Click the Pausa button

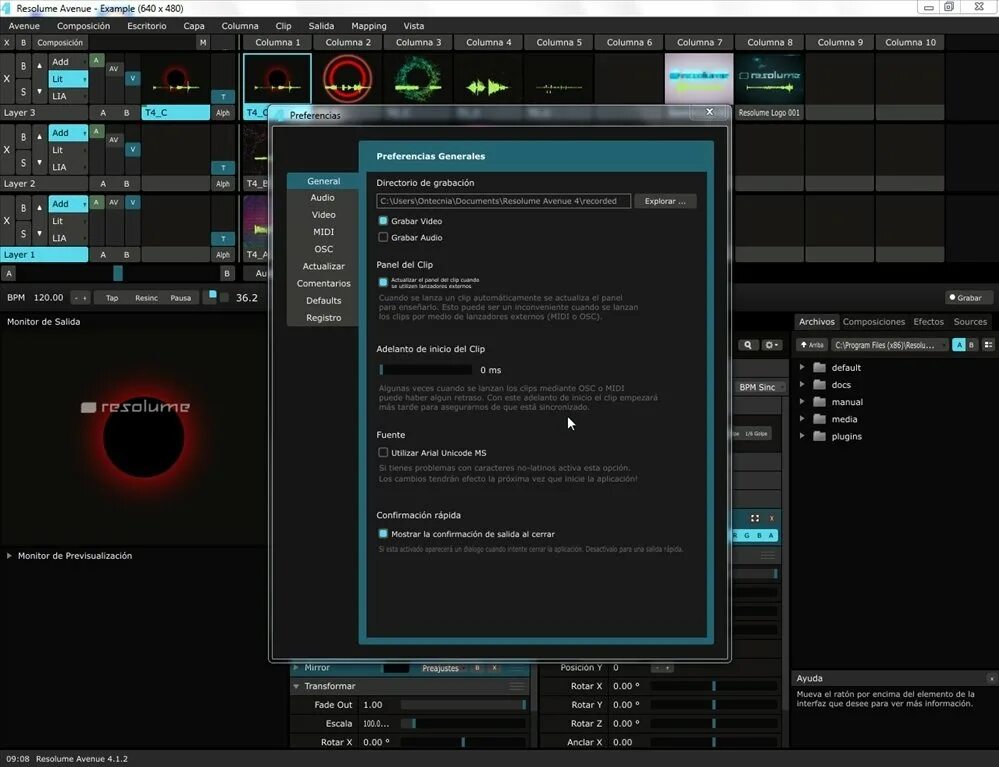[x=180, y=297]
